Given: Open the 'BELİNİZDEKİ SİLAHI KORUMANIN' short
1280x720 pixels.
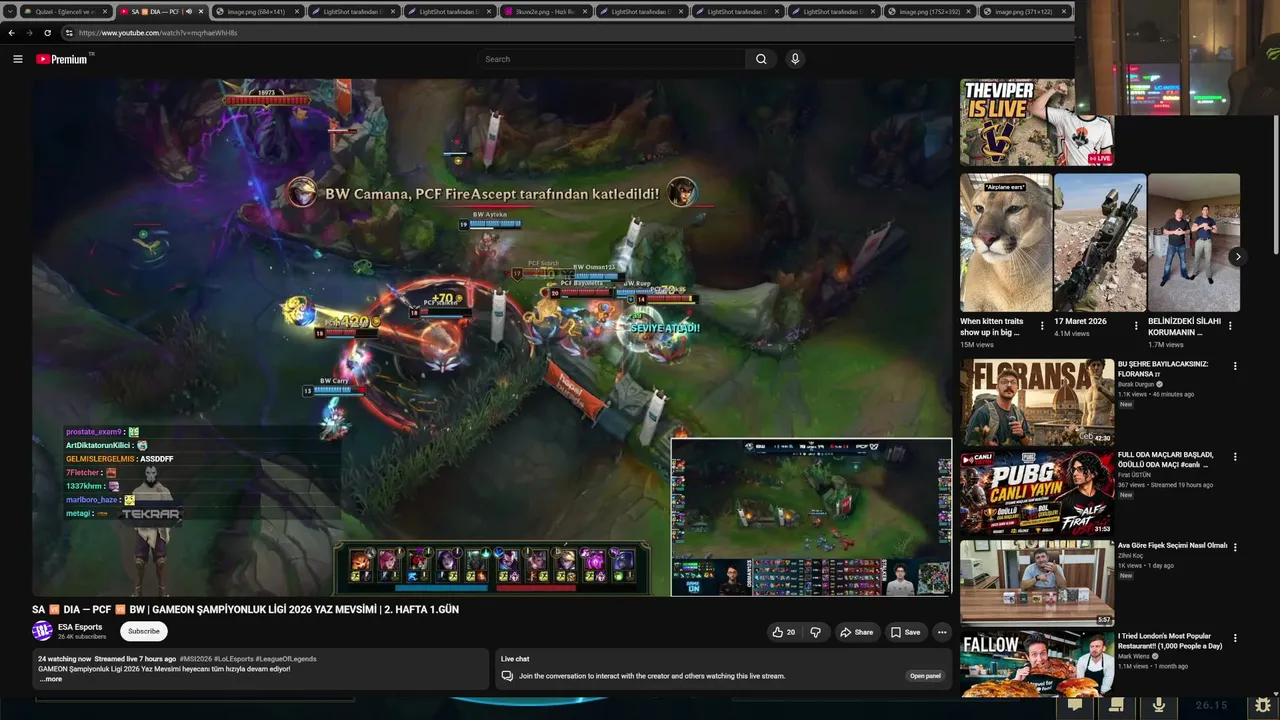Looking at the screenshot, I should tap(1194, 243).
